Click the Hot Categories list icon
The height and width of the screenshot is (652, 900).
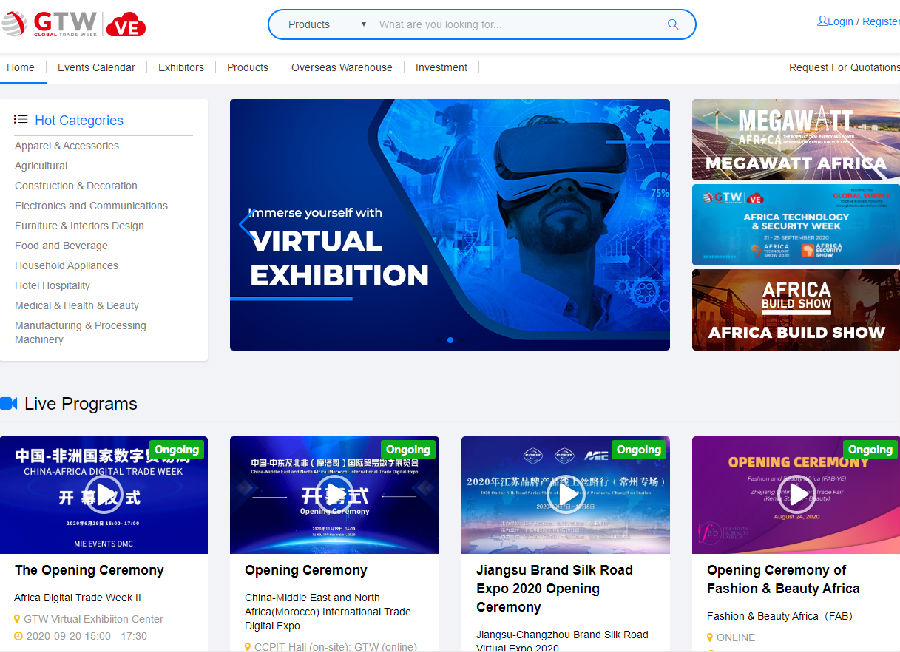tap(21, 119)
